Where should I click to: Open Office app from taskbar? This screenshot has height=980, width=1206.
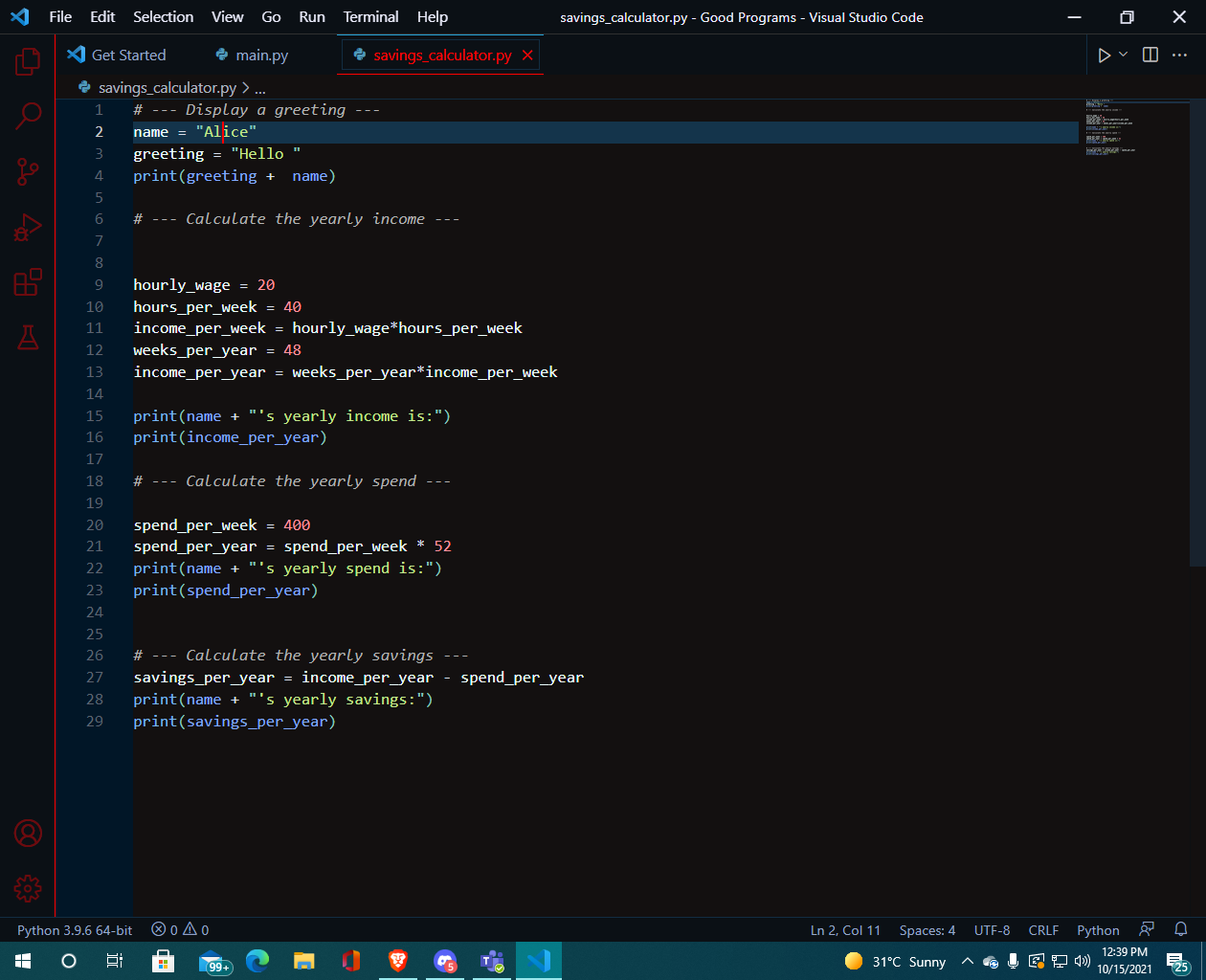tap(351, 961)
